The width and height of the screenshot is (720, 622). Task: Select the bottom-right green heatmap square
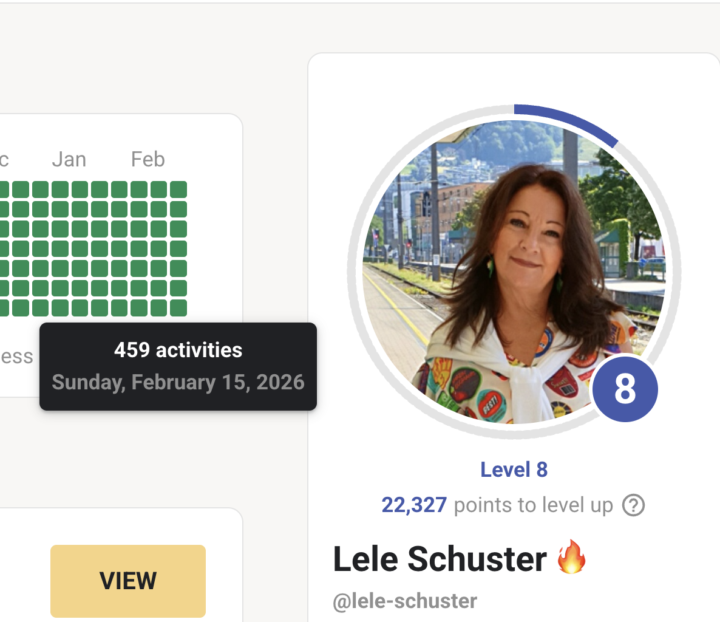178,308
